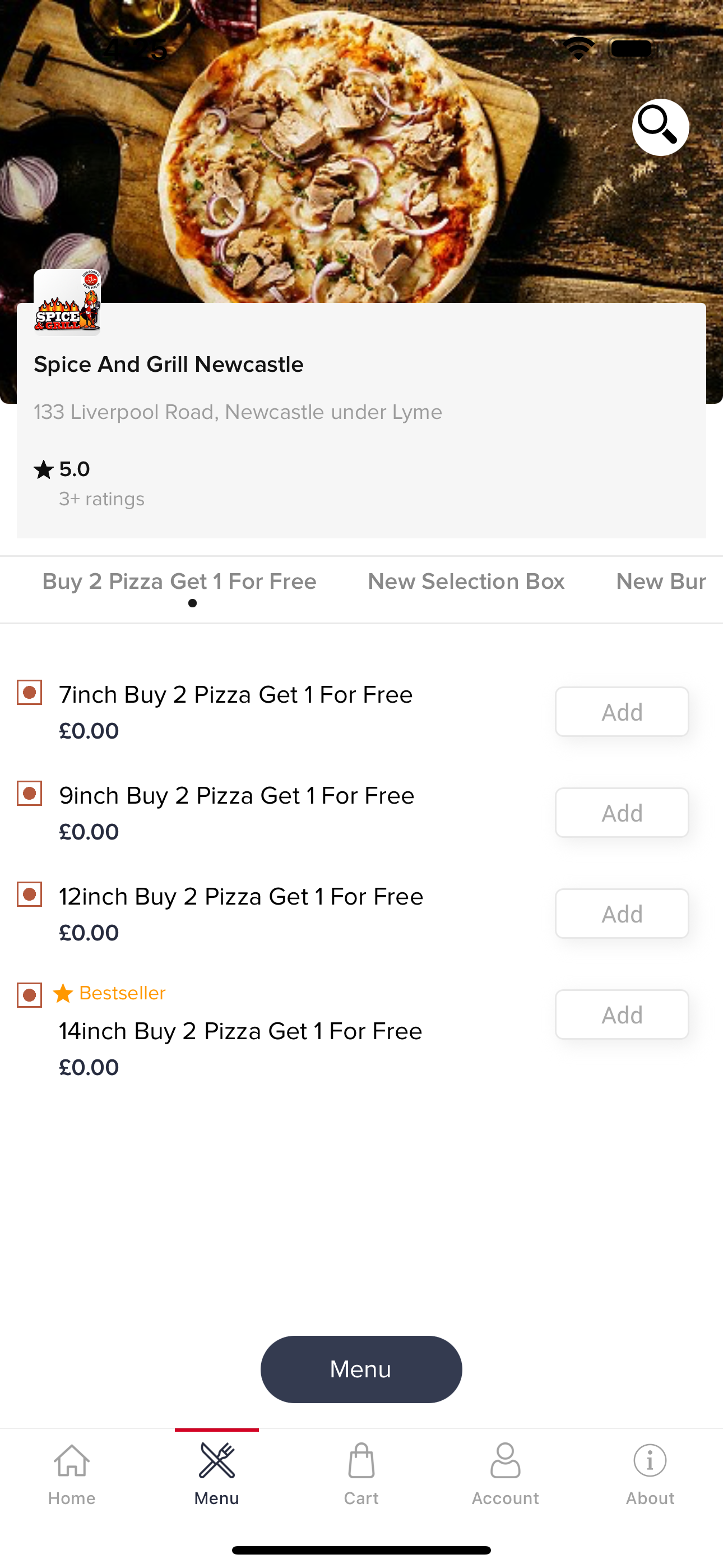Tap the orange Bestseller star
The width and height of the screenshot is (723, 1568).
(x=63, y=993)
